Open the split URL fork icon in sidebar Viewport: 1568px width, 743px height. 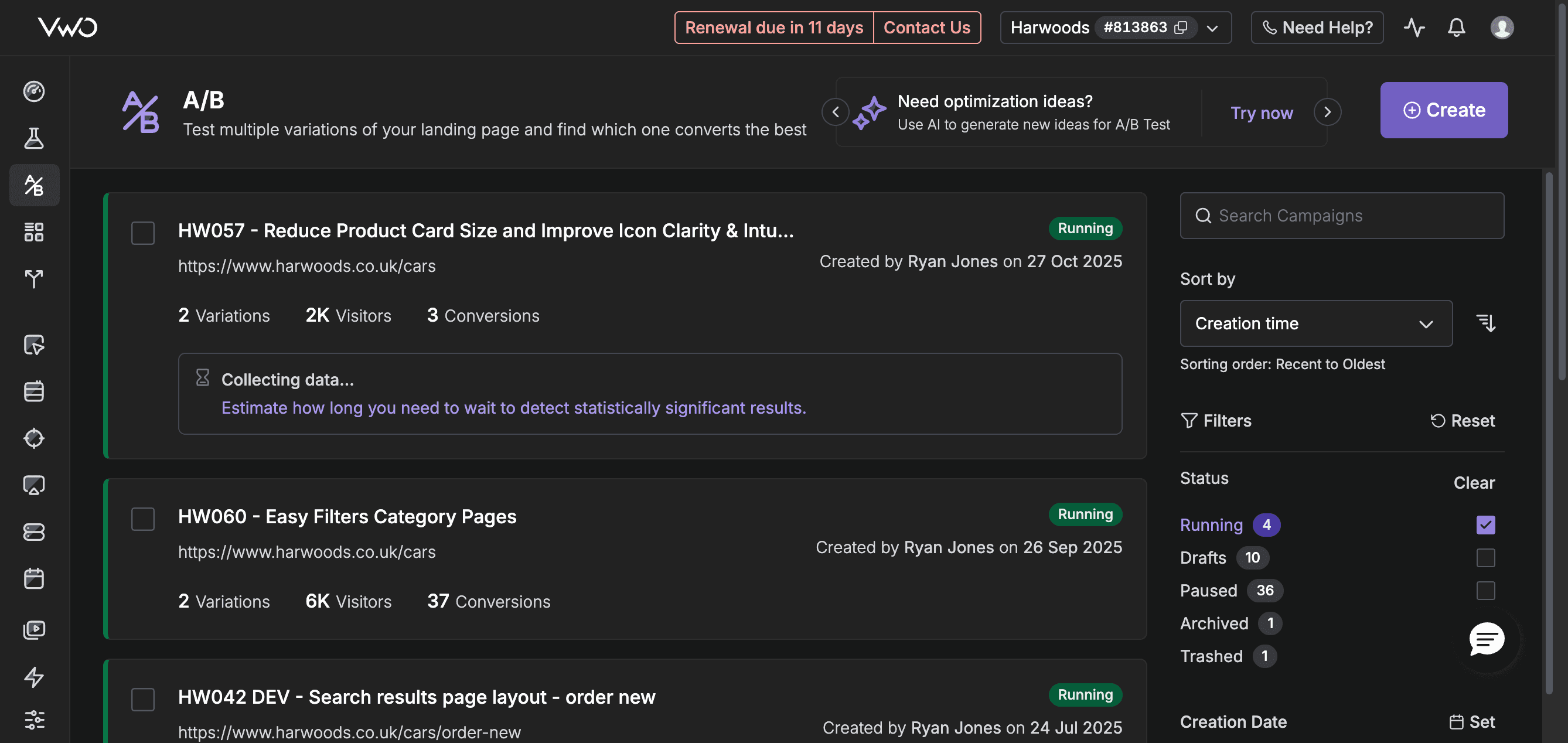(x=34, y=279)
